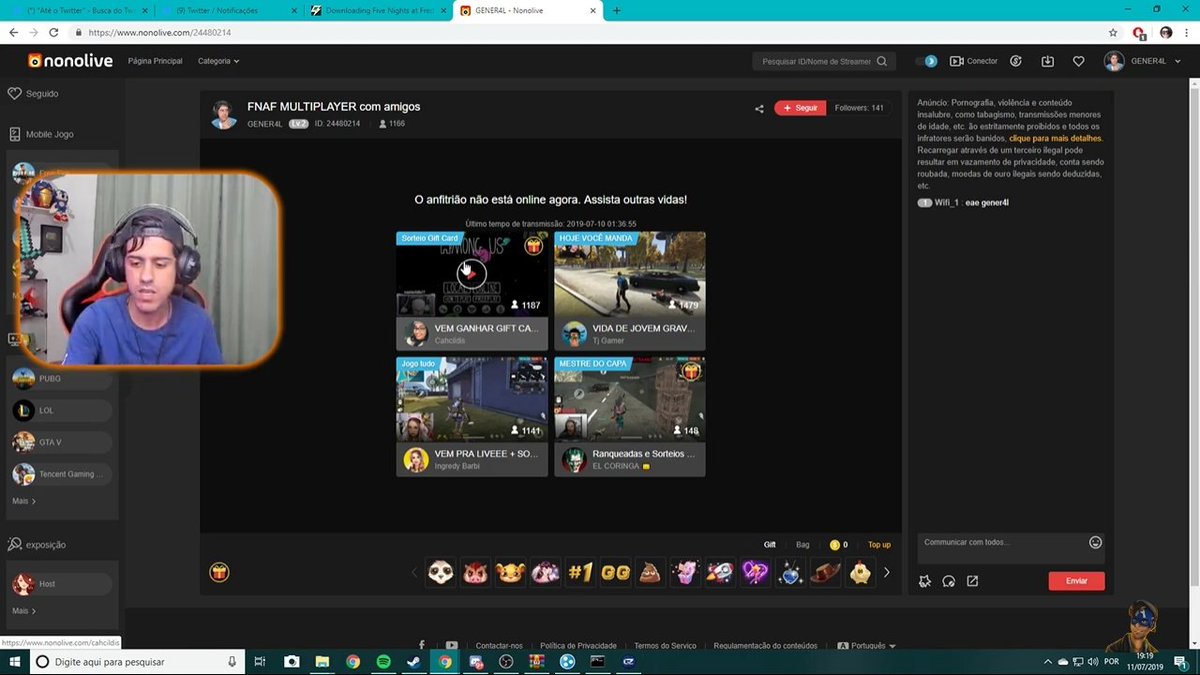Expand the GENER4L account menu

pyautogui.click(x=1160, y=61)
